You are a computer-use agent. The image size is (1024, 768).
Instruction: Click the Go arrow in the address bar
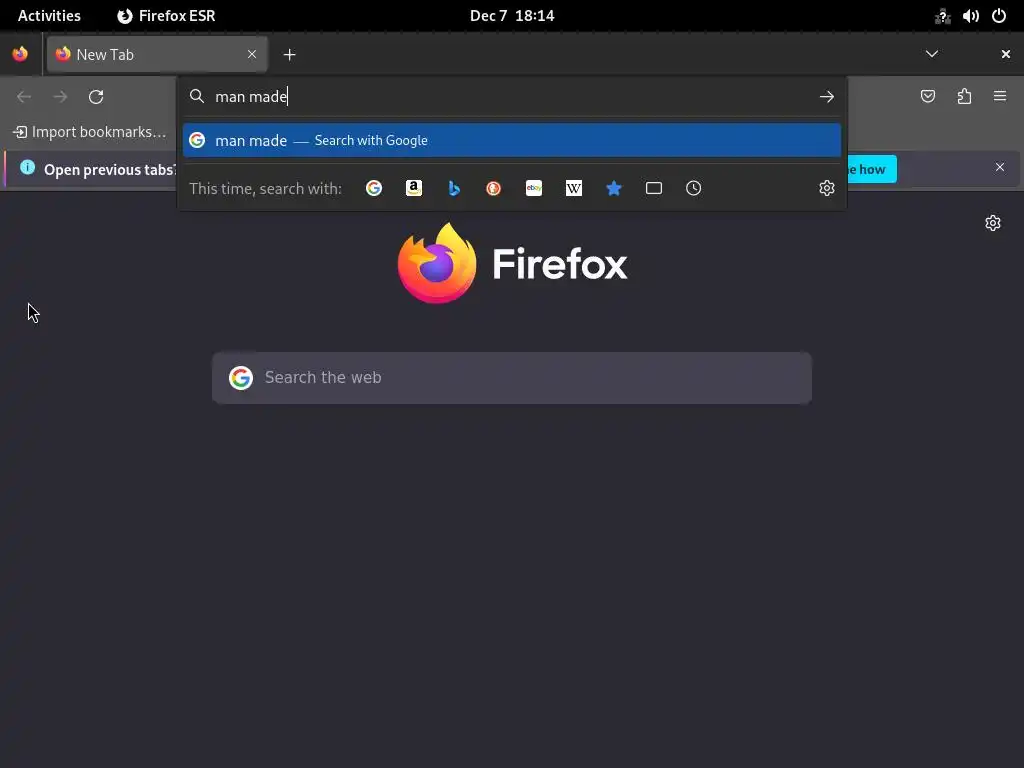pos(827,97)
